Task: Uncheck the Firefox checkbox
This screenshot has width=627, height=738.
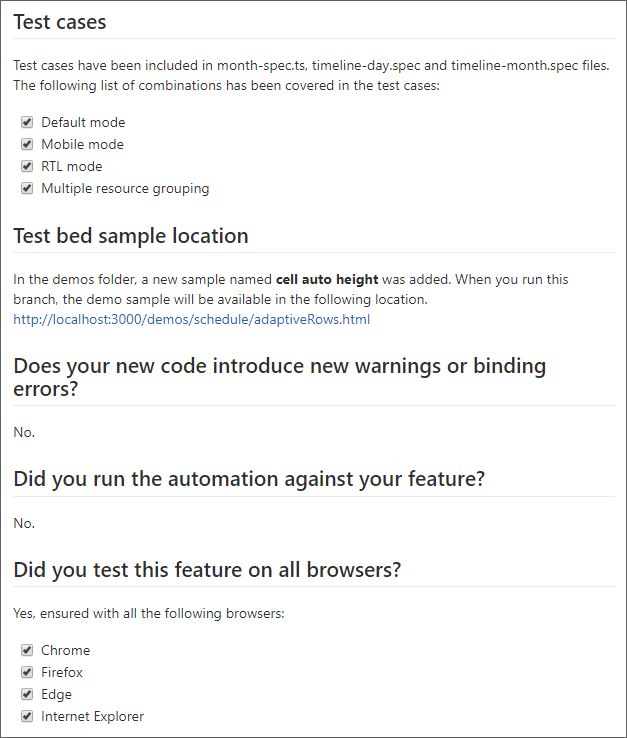Action: point(27,672)
